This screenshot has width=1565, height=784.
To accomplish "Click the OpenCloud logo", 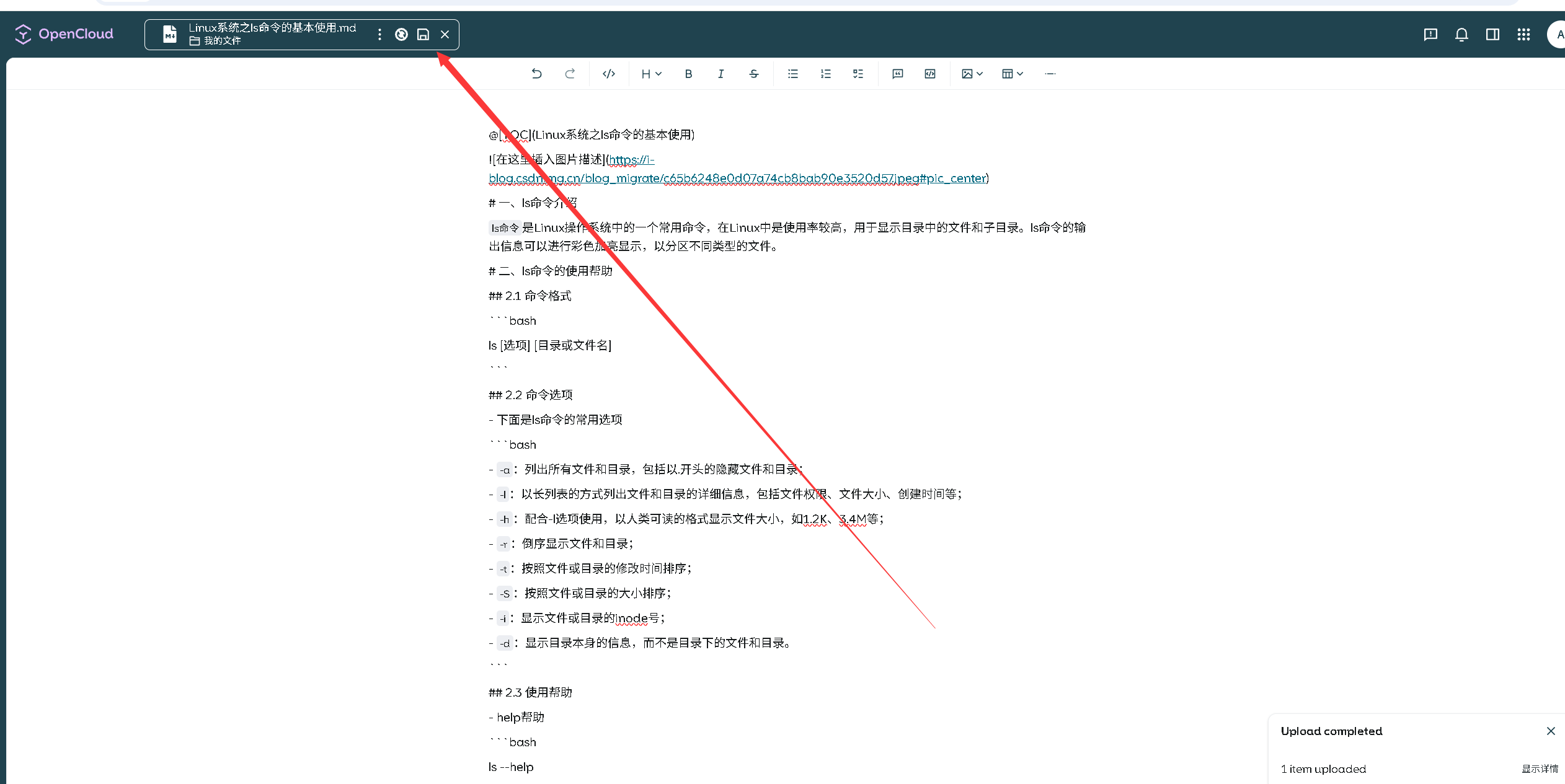I will tap(64, 34).
